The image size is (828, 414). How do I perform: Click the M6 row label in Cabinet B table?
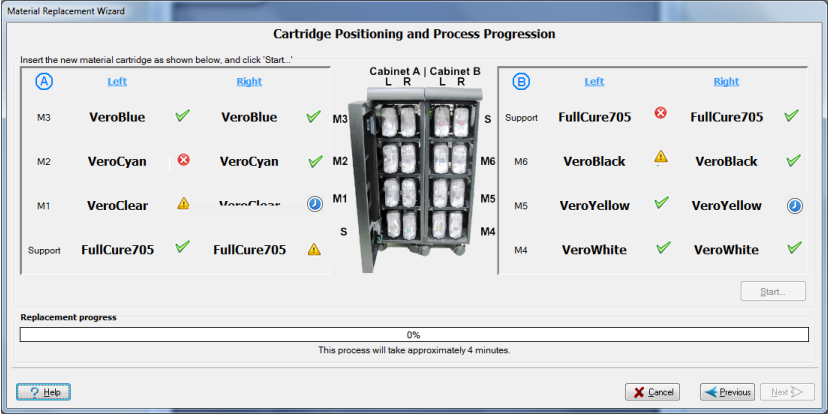(x=521, y=162)
